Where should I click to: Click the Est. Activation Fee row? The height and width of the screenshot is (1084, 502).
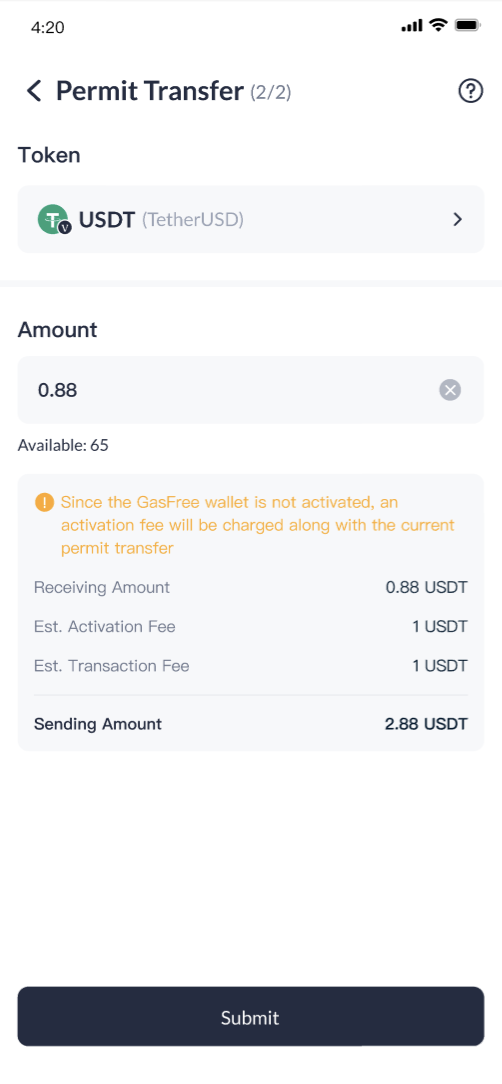click(x=250, y=627)
